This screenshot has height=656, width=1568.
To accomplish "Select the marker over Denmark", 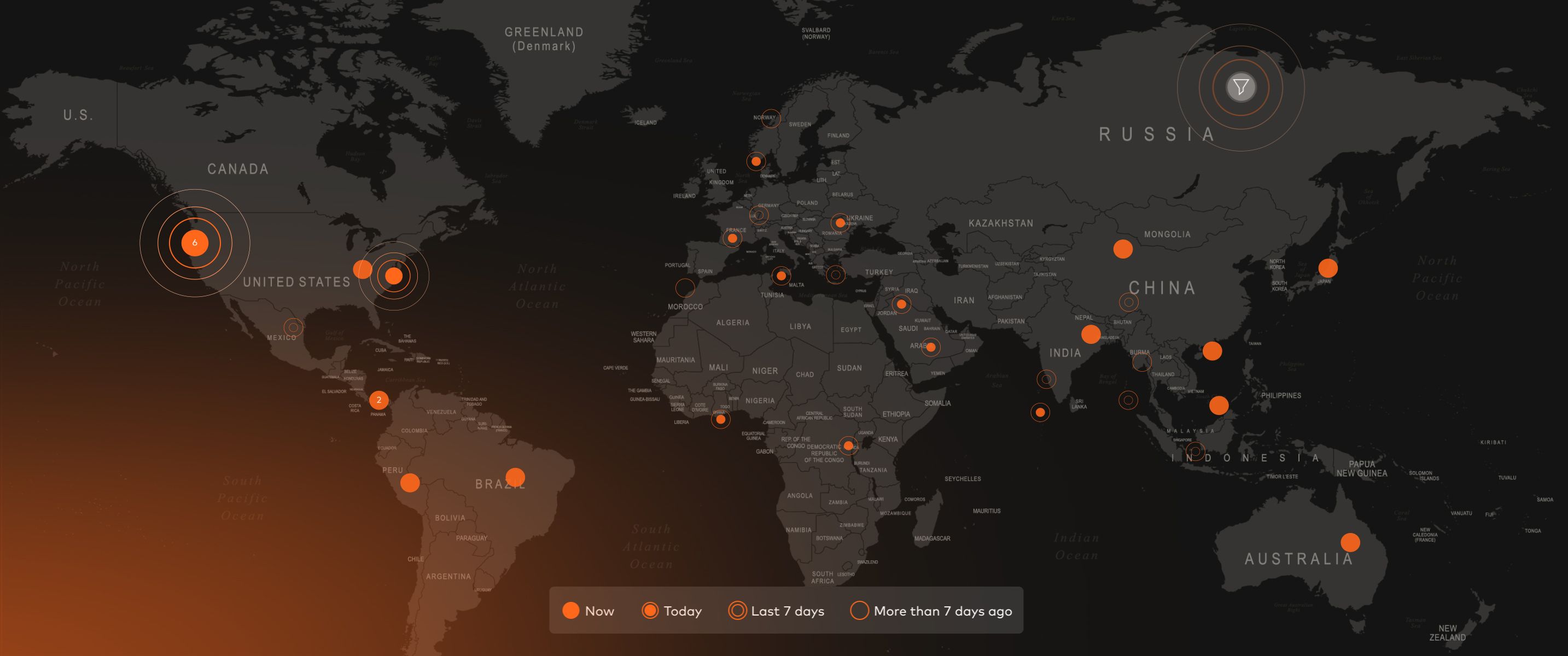I will point(756,161).
